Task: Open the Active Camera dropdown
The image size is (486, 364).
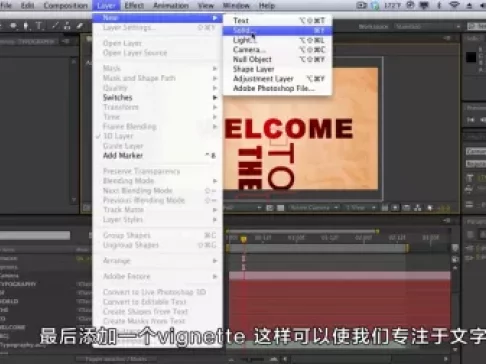Action: (x=313, y=208)
